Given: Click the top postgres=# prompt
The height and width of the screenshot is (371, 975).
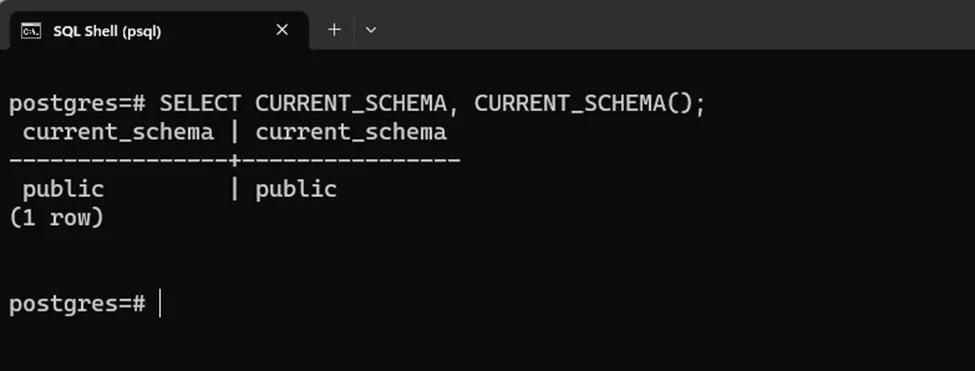Looking at the screenshot, I should tap(77, 104).
